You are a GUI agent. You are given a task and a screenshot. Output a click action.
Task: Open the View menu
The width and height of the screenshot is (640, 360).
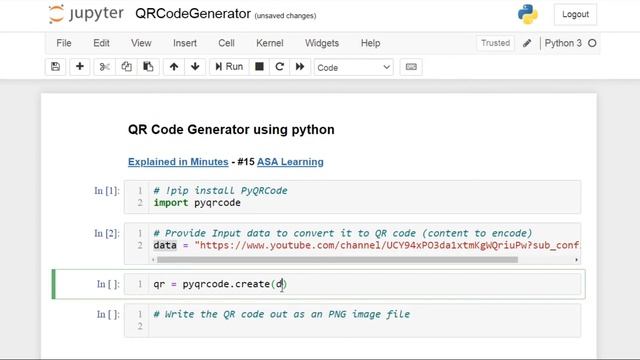(x=141, y=43)
